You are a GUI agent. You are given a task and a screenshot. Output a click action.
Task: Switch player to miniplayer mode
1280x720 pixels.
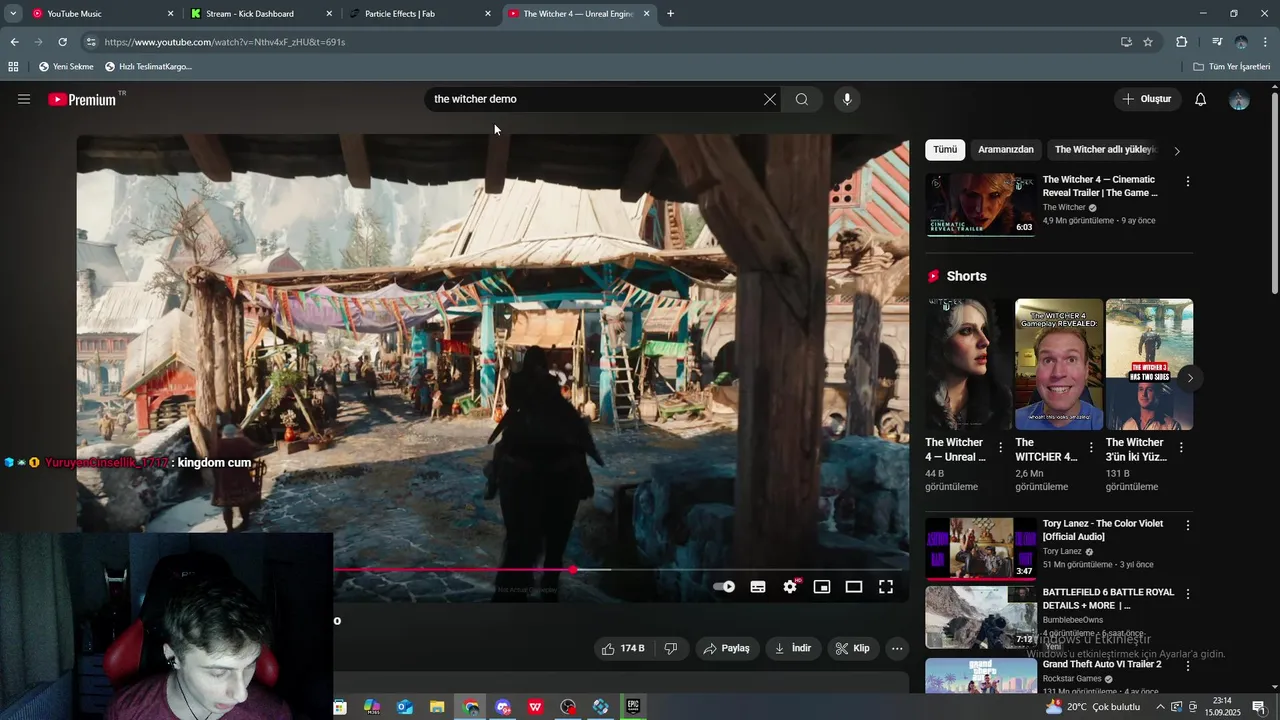(822, 587)
